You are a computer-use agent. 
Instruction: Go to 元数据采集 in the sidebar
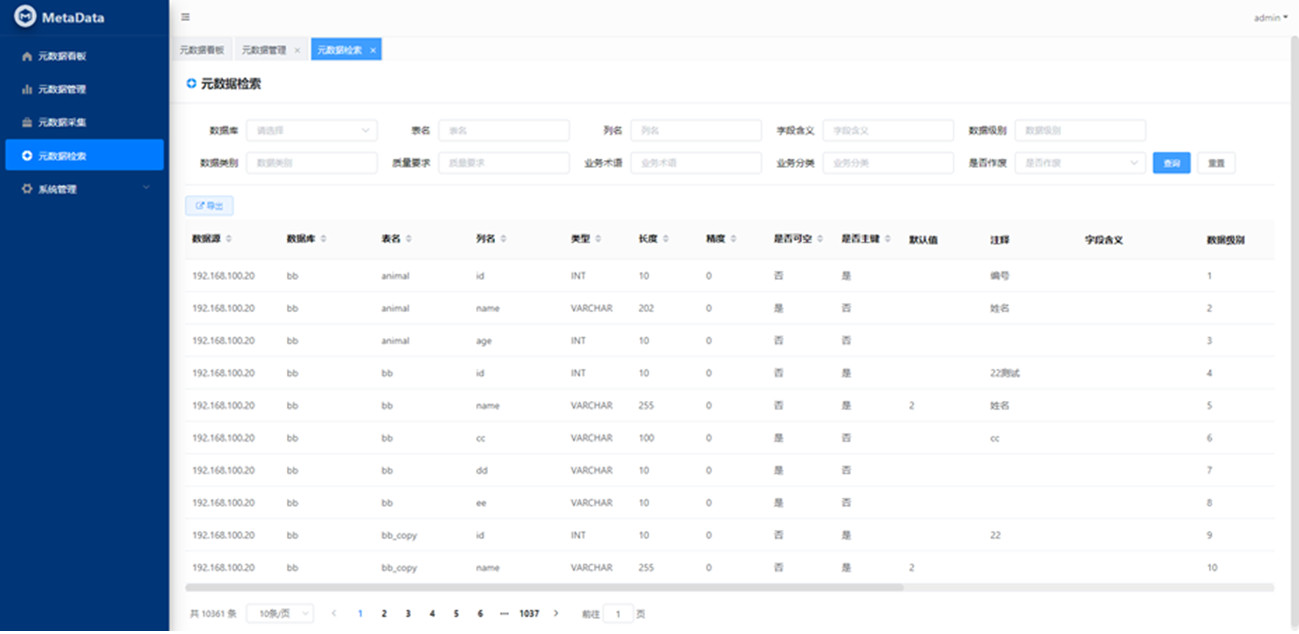click(x=62, y=123)
